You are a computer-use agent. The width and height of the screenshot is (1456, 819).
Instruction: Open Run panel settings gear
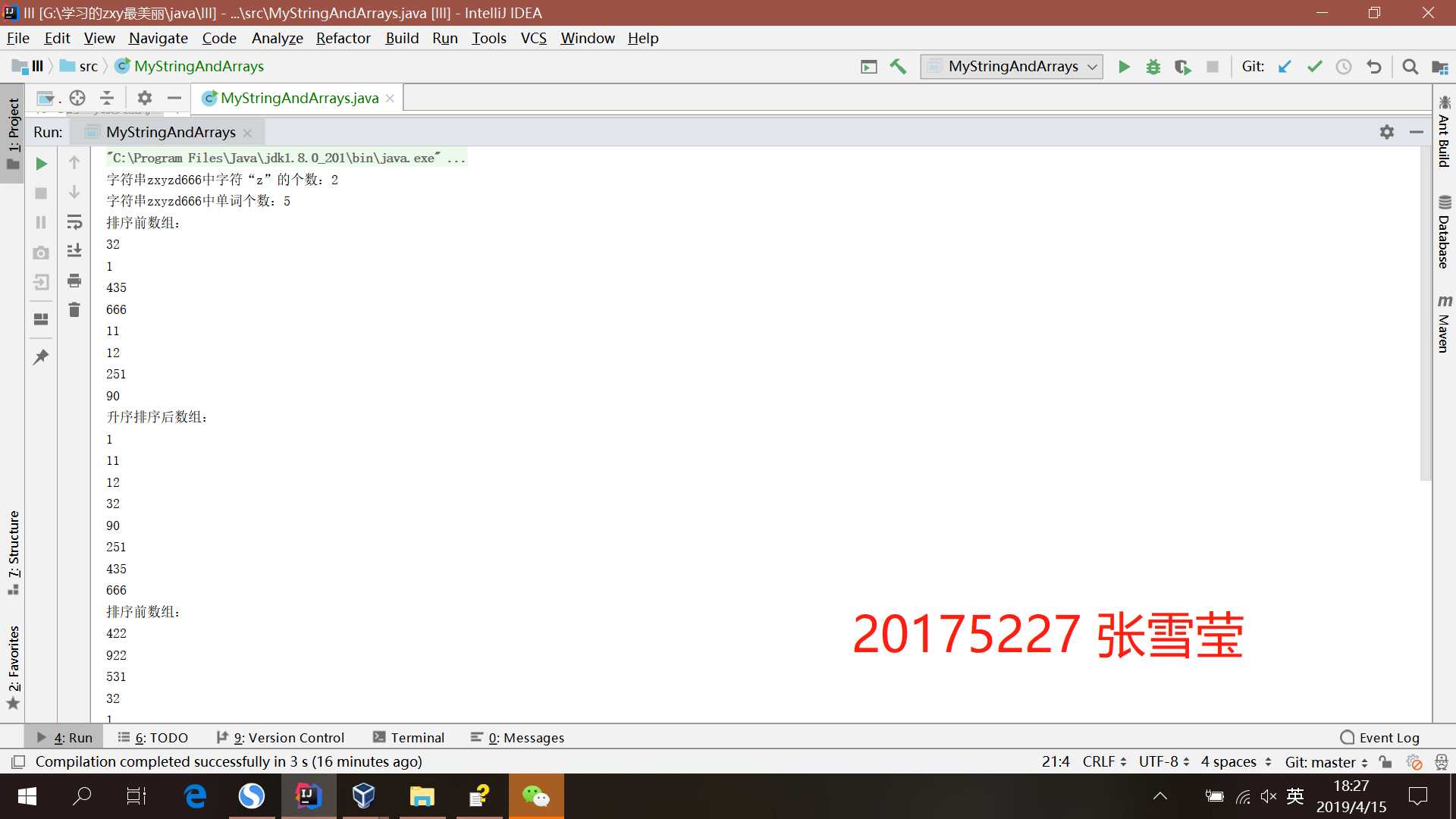pos(1387,132)
